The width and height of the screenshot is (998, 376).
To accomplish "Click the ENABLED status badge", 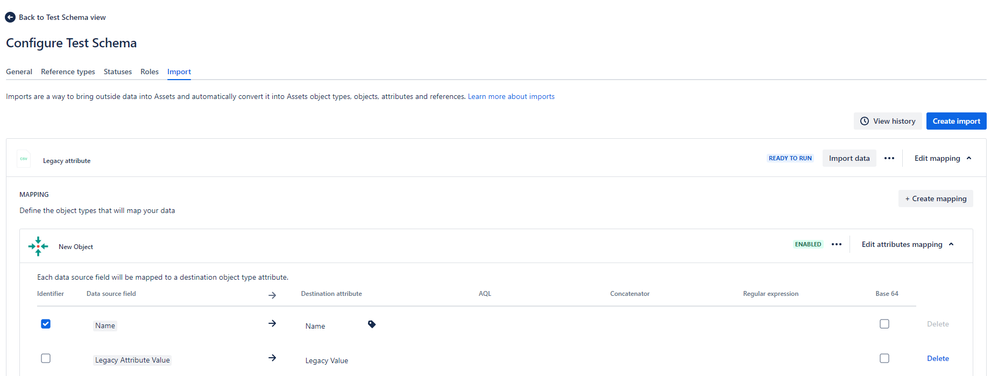I will (808, 244).
